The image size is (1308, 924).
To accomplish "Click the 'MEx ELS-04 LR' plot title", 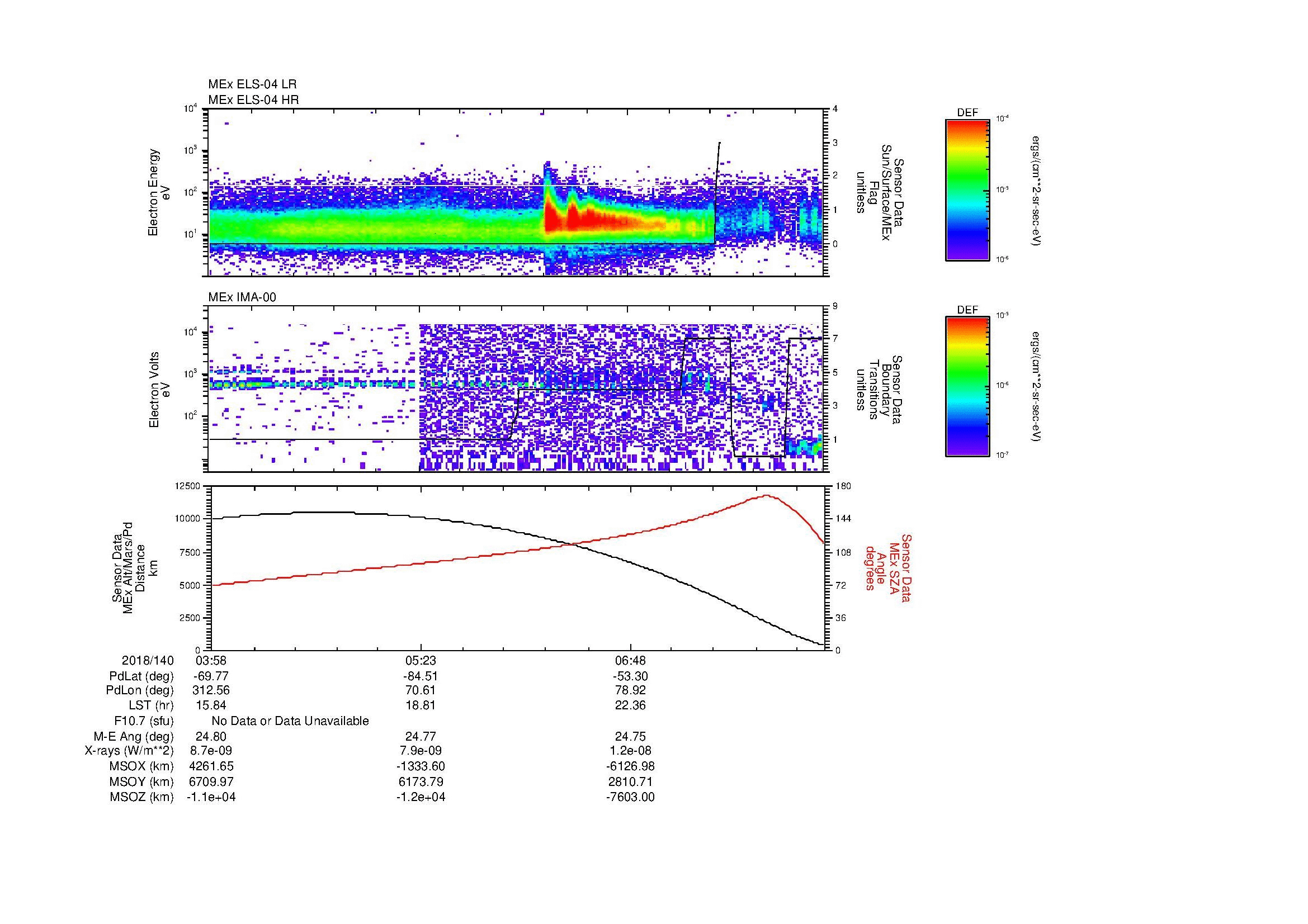I will tap(252, 84).
